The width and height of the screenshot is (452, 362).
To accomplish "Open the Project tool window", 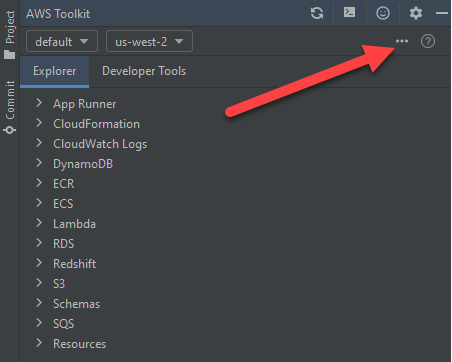I will (10, 35).
